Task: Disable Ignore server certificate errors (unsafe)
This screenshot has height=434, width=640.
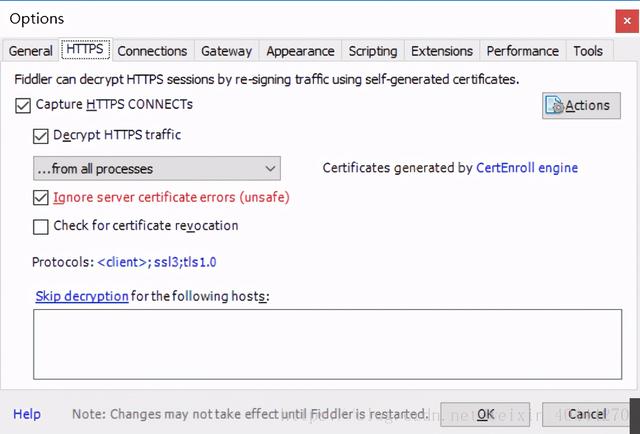Action: pos(40,198)
